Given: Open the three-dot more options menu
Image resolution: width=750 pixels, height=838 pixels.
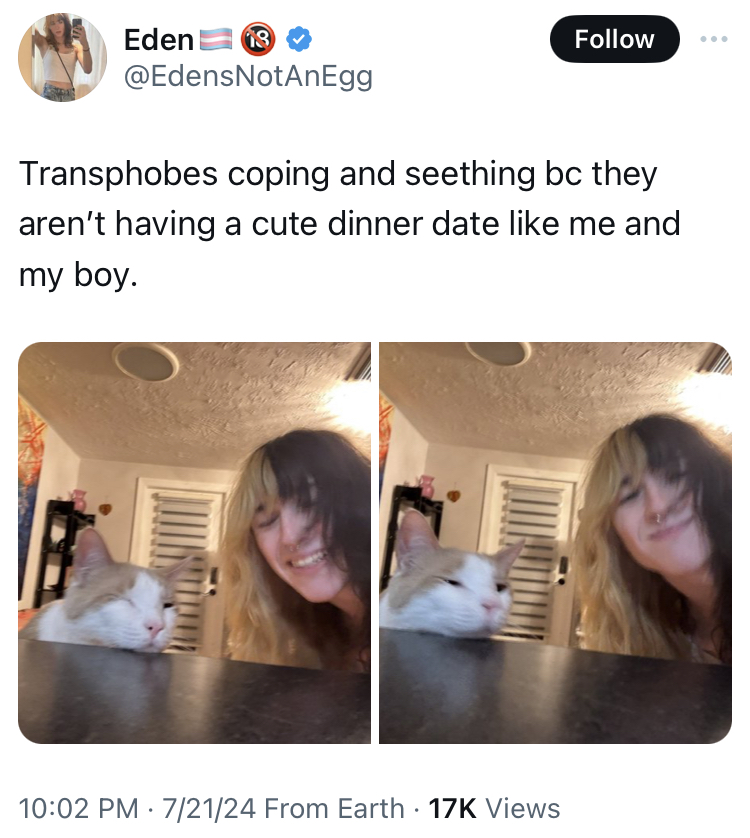Looking at the screenshot, I should pos(714,39).
